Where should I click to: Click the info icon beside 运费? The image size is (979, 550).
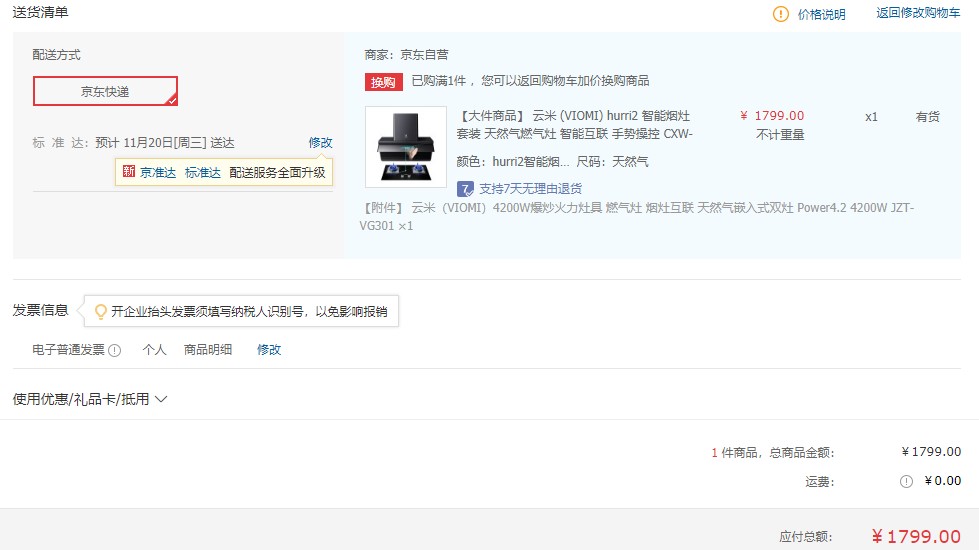pyautogui.click(x=906, y=481)
